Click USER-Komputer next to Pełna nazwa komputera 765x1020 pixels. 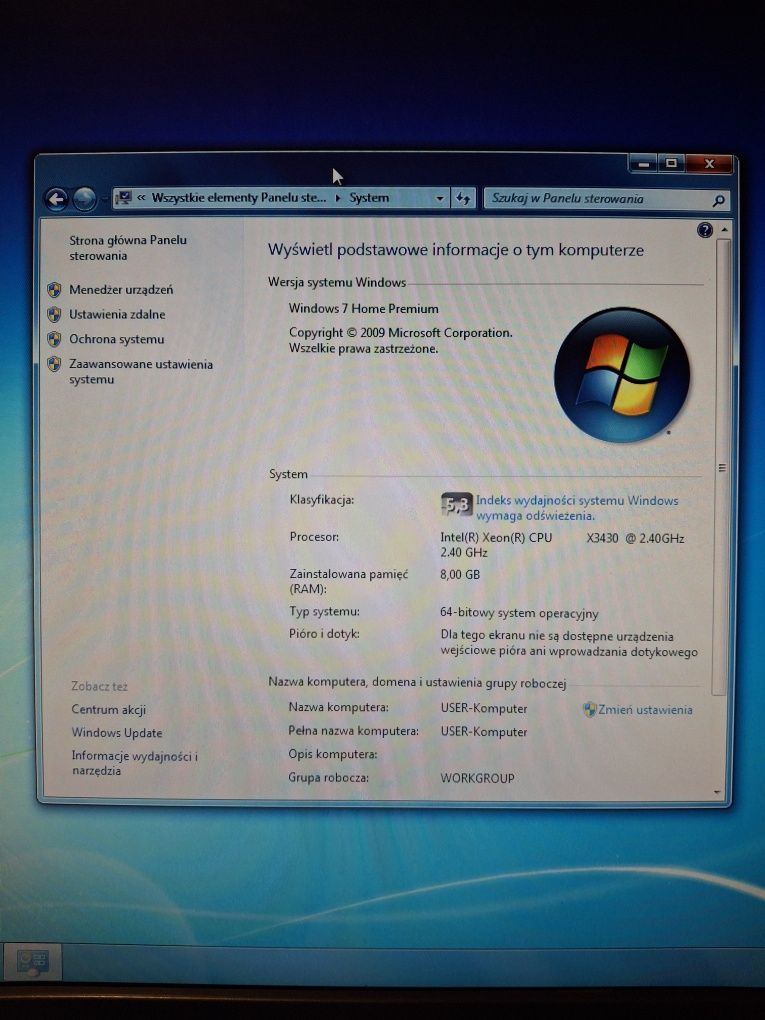pos(484,732)
